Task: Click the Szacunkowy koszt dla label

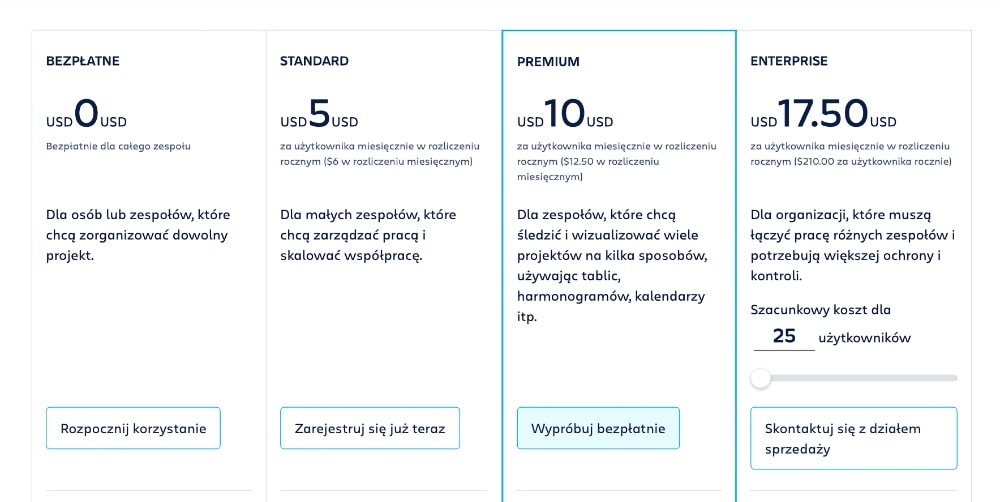Action: (820, 310)
